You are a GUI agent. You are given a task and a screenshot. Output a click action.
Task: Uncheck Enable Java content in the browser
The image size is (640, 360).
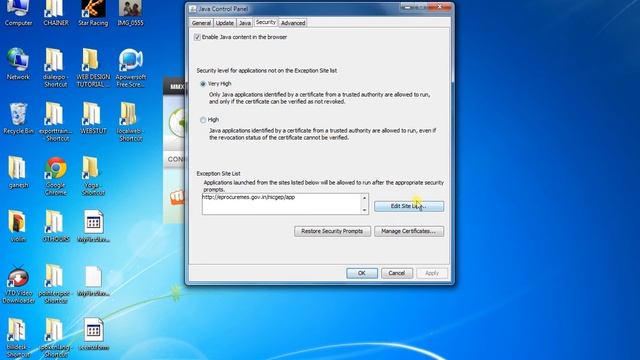pos(197,37)
